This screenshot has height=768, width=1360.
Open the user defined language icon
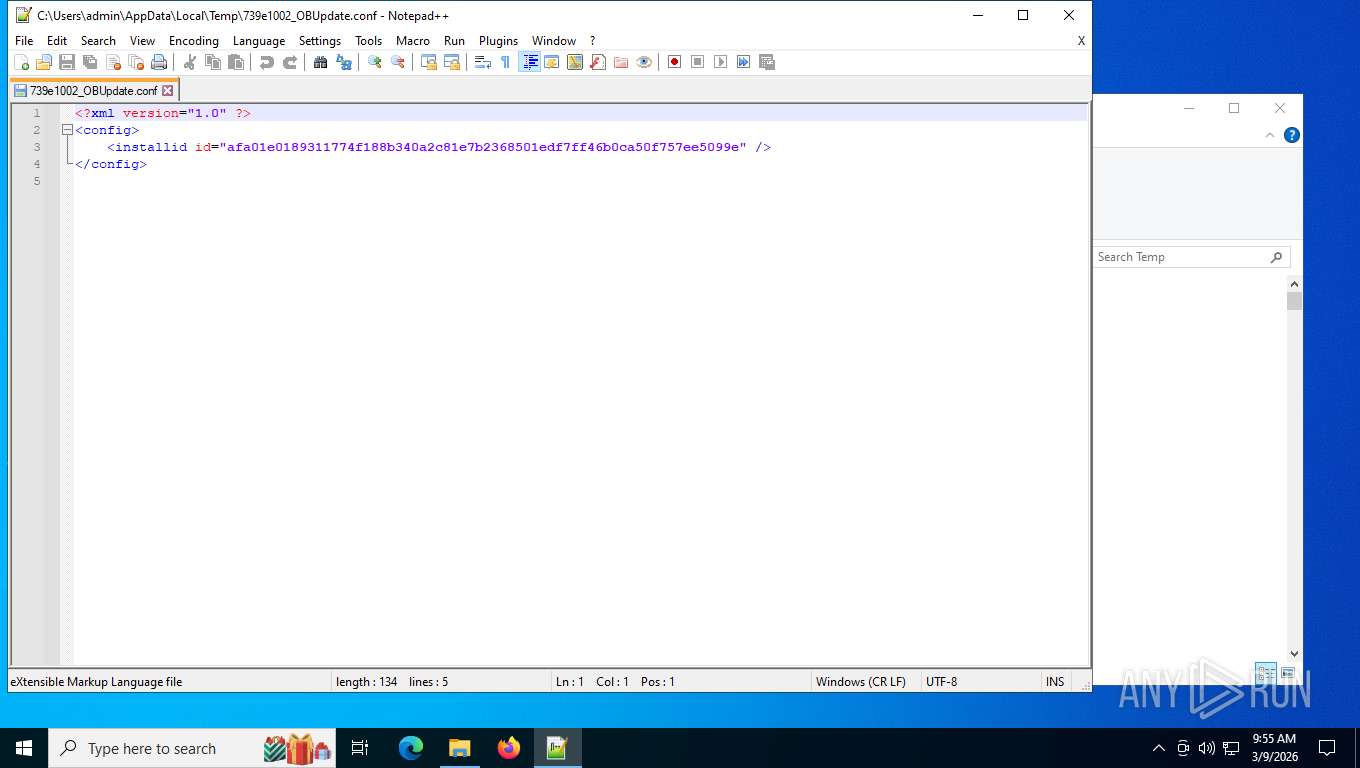click(x=552, y=62)
